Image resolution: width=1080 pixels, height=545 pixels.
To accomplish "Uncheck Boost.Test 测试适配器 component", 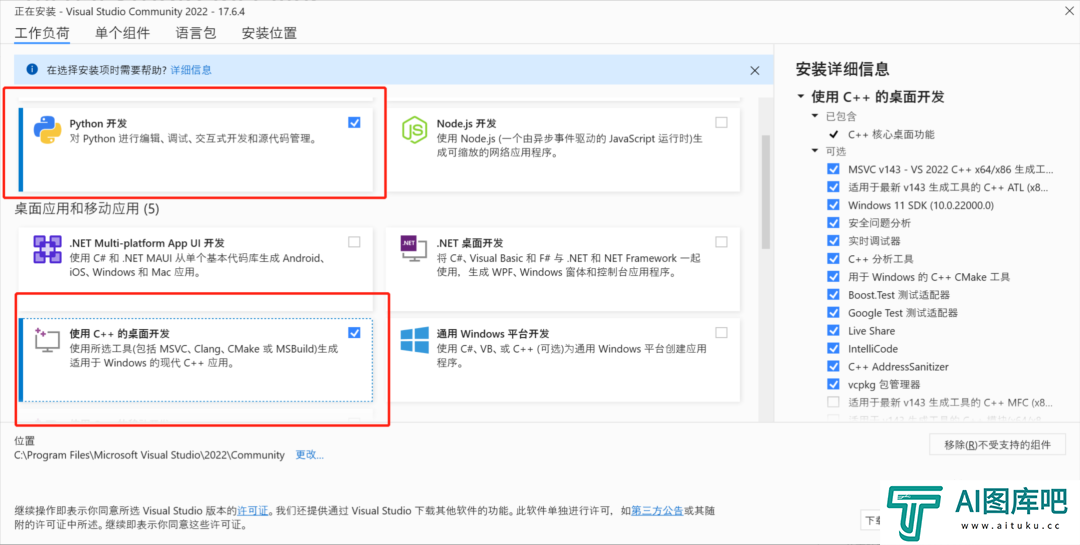I will tap(833, 294).
